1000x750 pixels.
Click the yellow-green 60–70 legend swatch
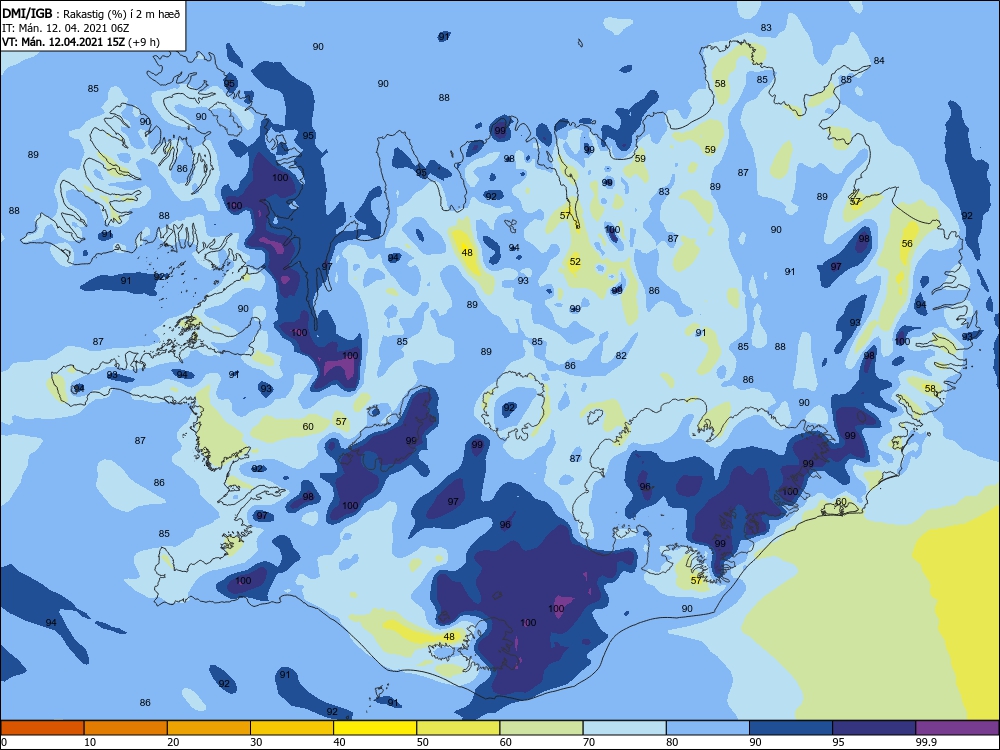click(x=541, y=728)
